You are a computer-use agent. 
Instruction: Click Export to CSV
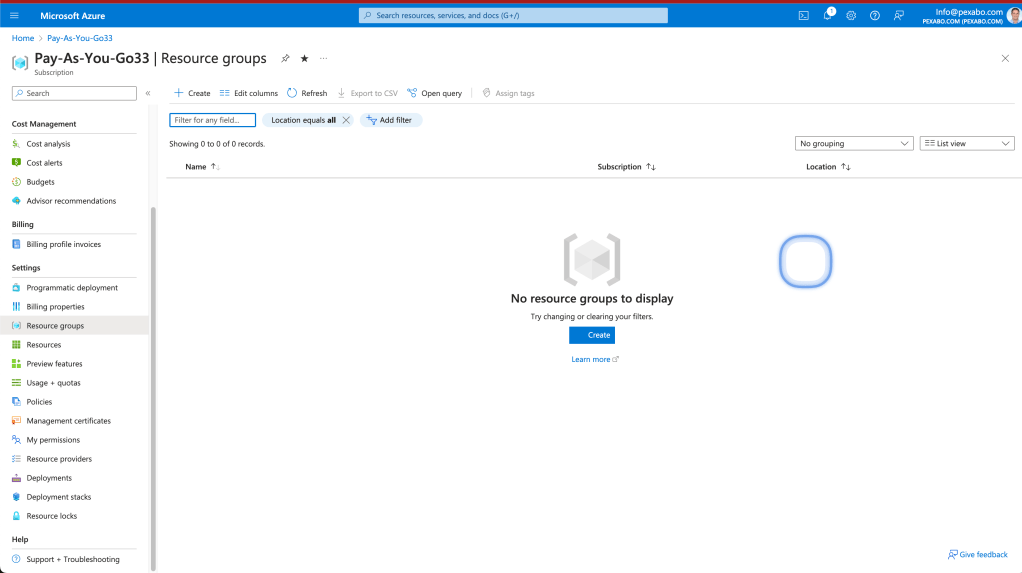(x=368, y=93)
